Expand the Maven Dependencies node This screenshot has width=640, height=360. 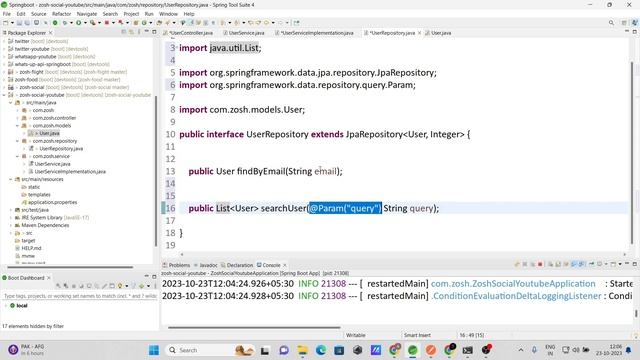[x=11, y=225]
